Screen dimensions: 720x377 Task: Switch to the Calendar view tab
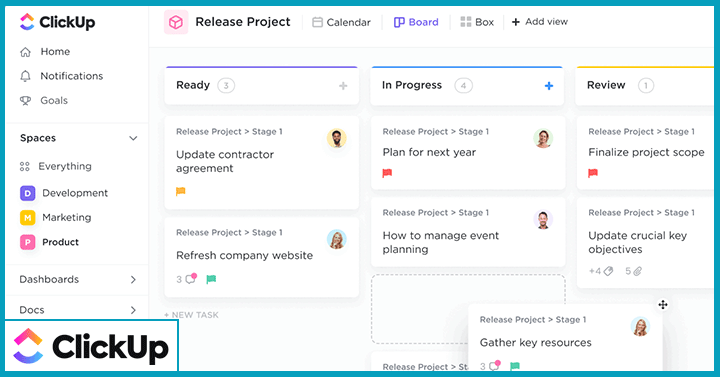341,22
